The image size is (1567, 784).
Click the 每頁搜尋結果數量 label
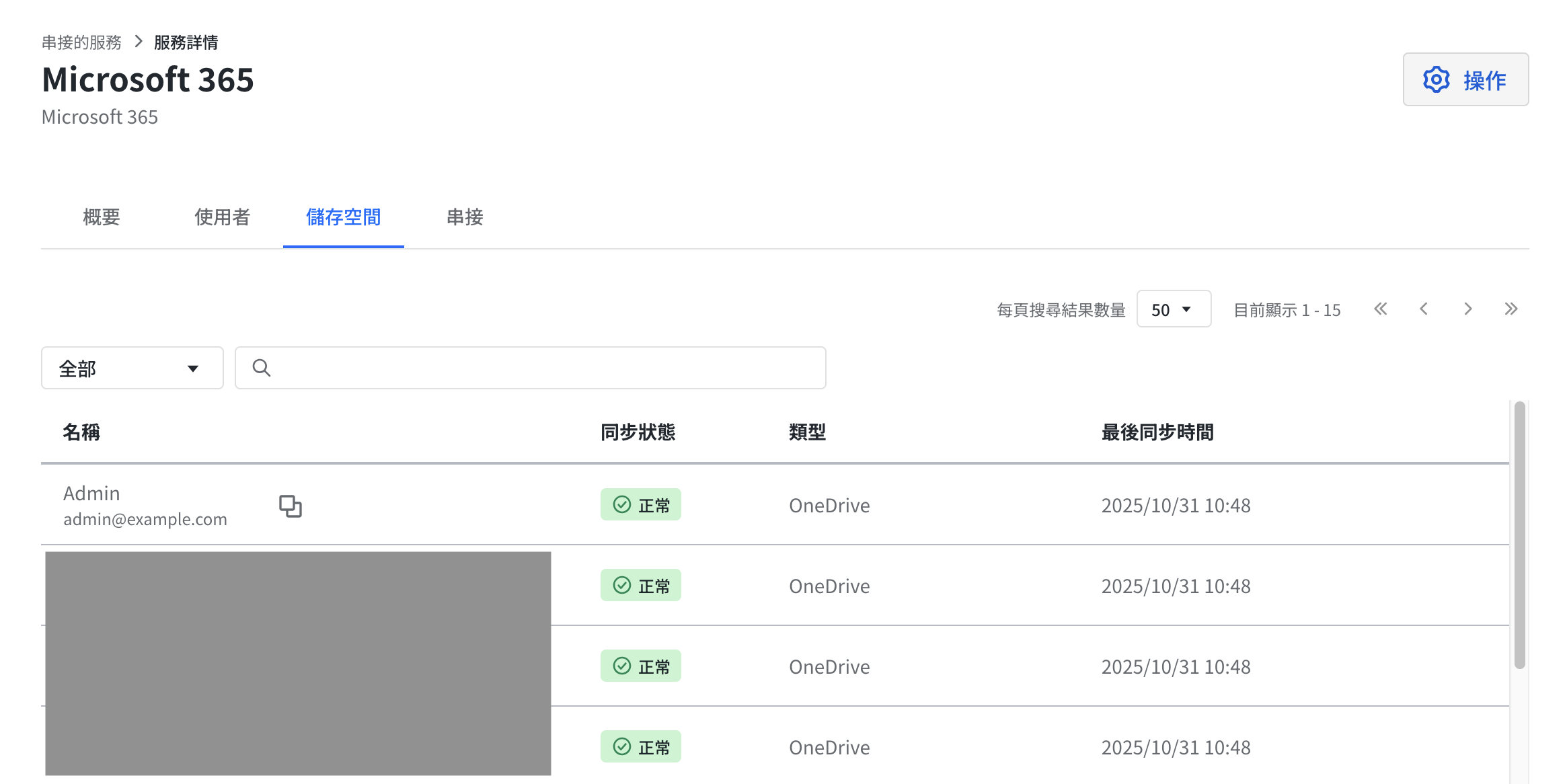tap(1061, 310)
